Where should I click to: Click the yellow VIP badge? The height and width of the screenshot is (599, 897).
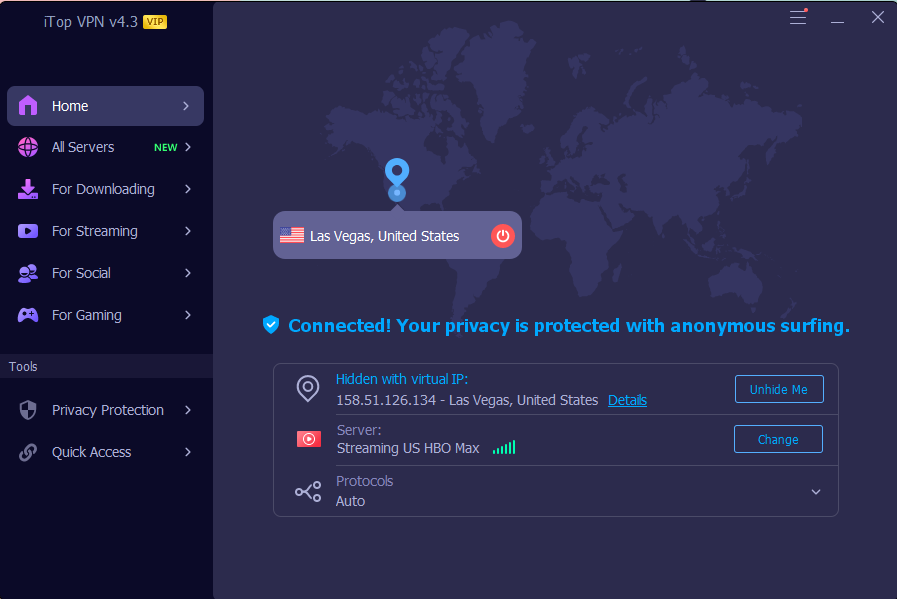[155, 22]
